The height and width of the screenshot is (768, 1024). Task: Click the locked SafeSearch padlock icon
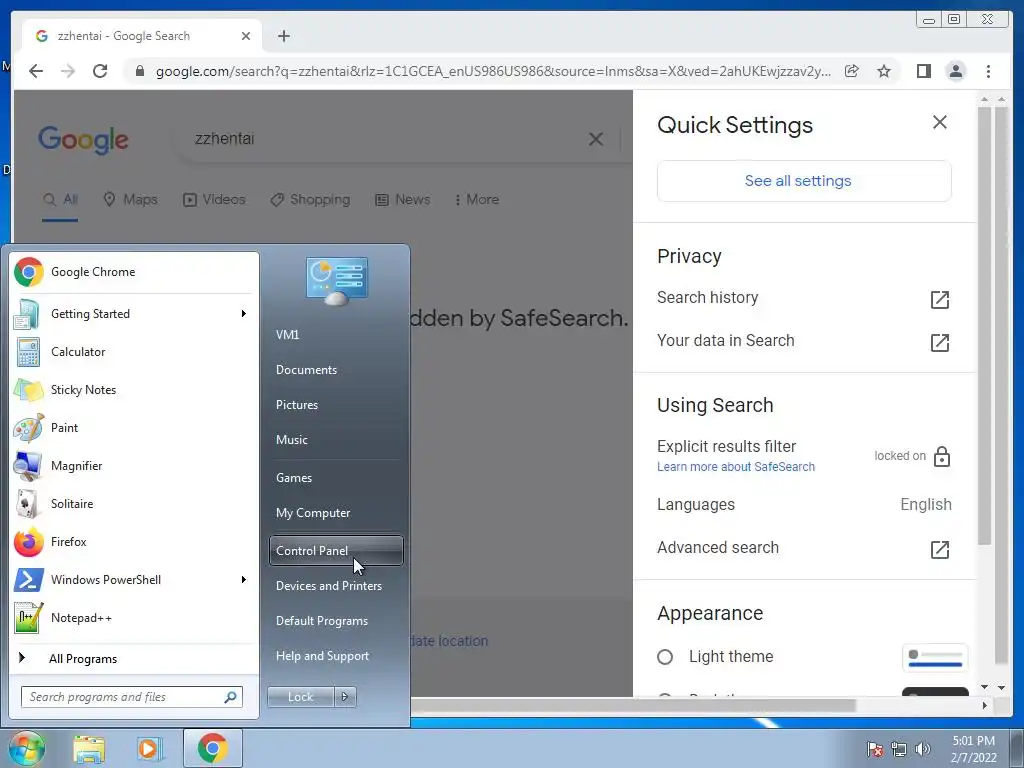point(941,456)
